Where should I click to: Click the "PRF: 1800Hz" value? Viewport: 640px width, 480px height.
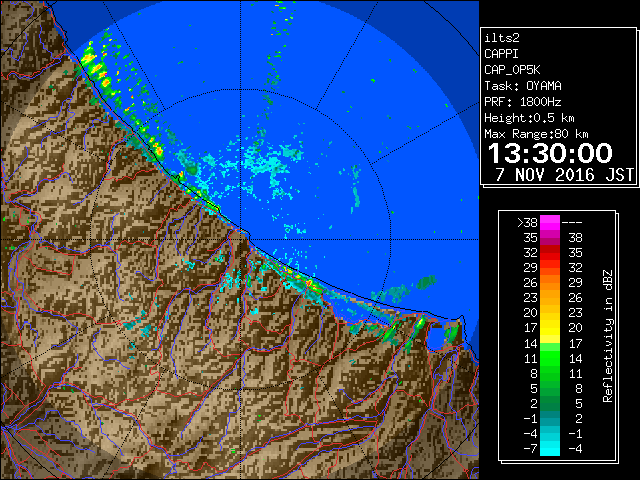[523, 102]
